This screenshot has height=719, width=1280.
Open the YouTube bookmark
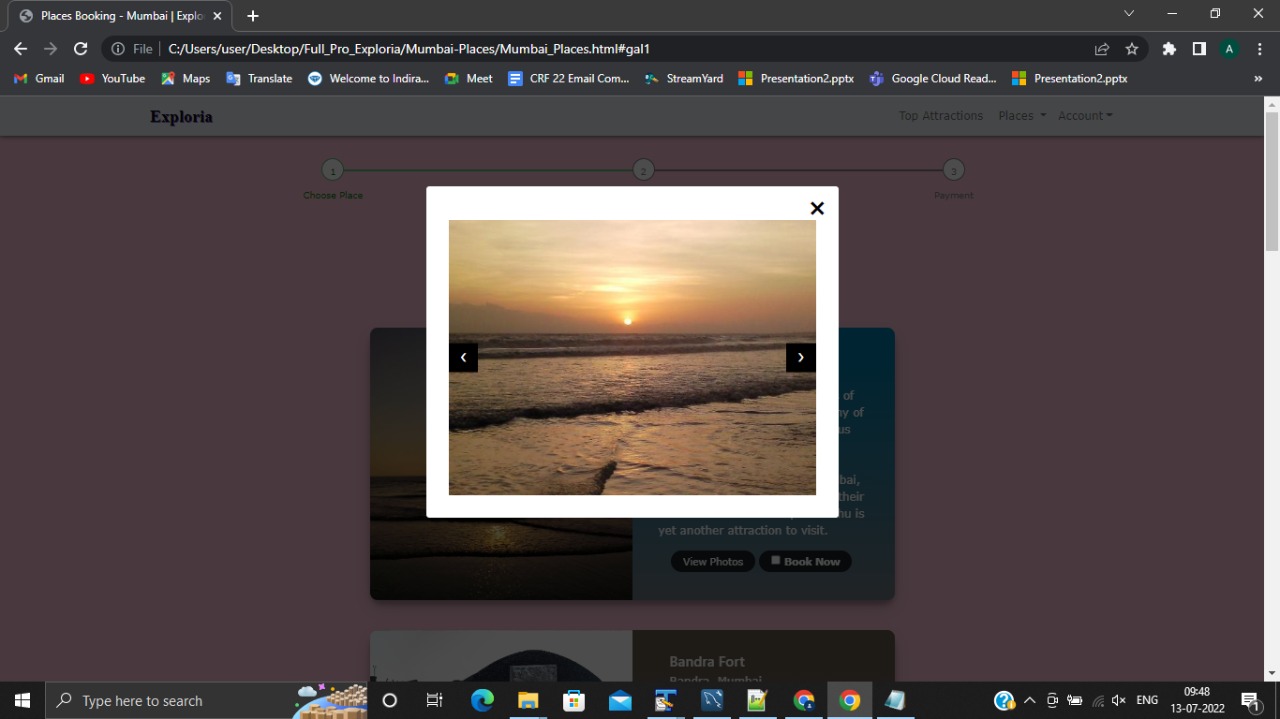coord(112,78)
